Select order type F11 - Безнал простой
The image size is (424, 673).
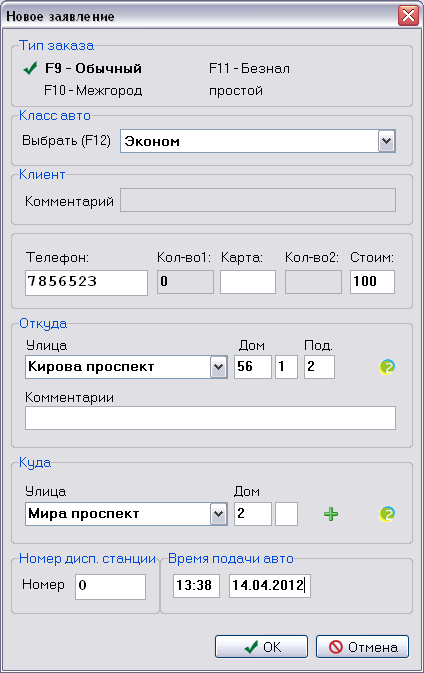[x=249, y=79]
